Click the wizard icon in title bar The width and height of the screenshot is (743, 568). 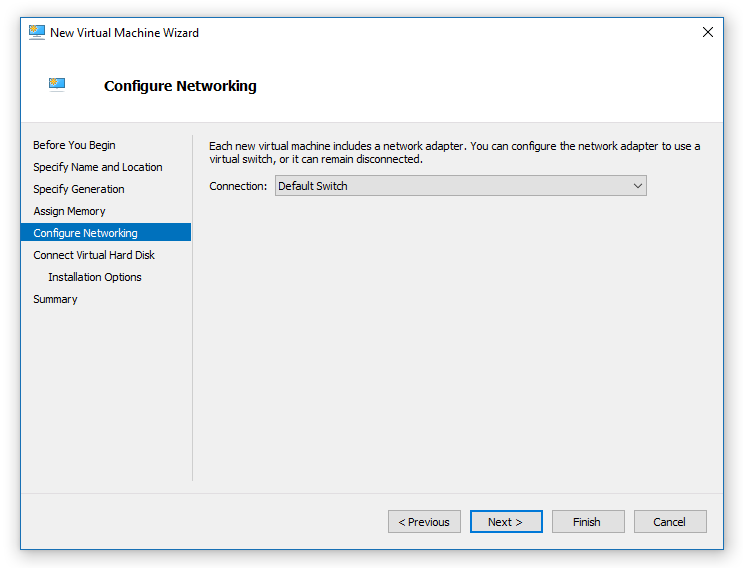[37, 32]
